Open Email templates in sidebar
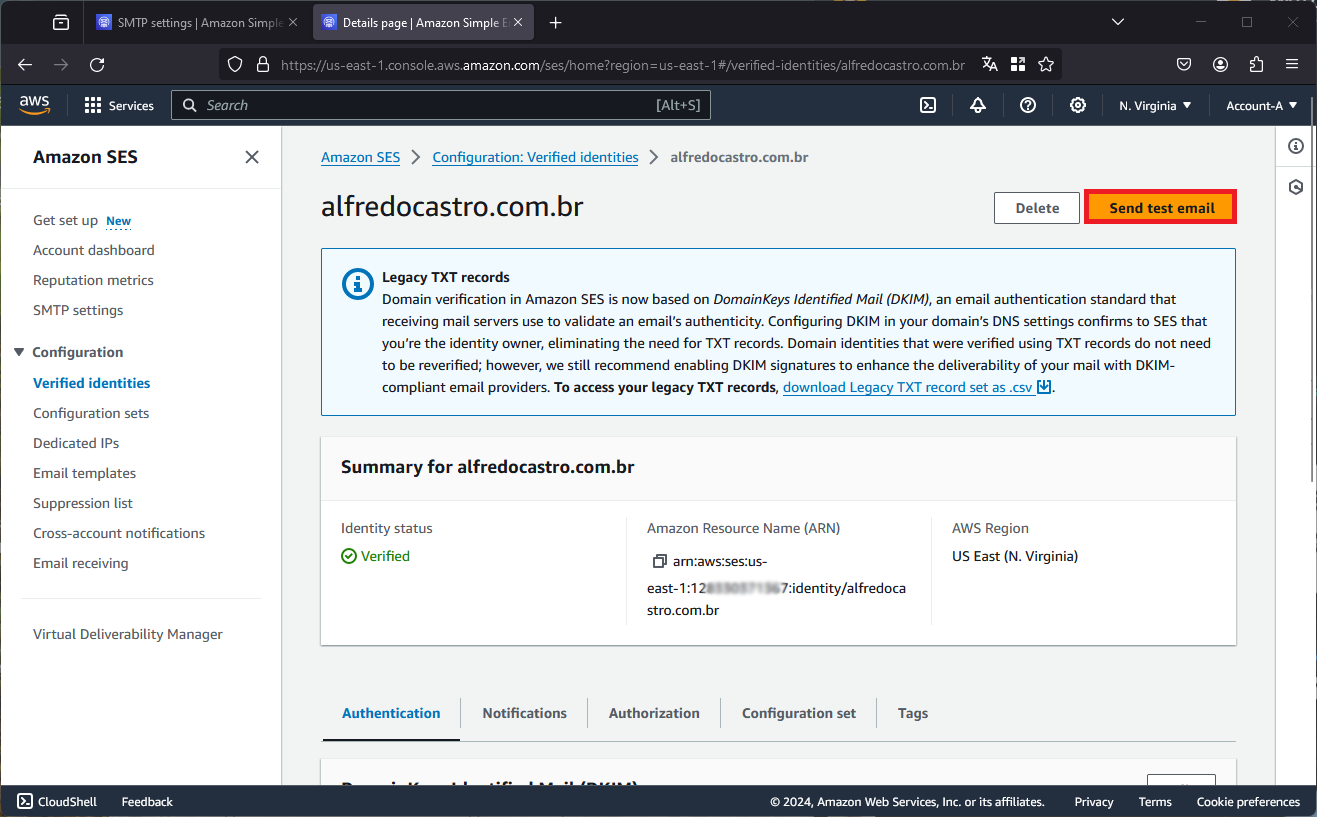1317x817 pixels. (x=84, y=473)
